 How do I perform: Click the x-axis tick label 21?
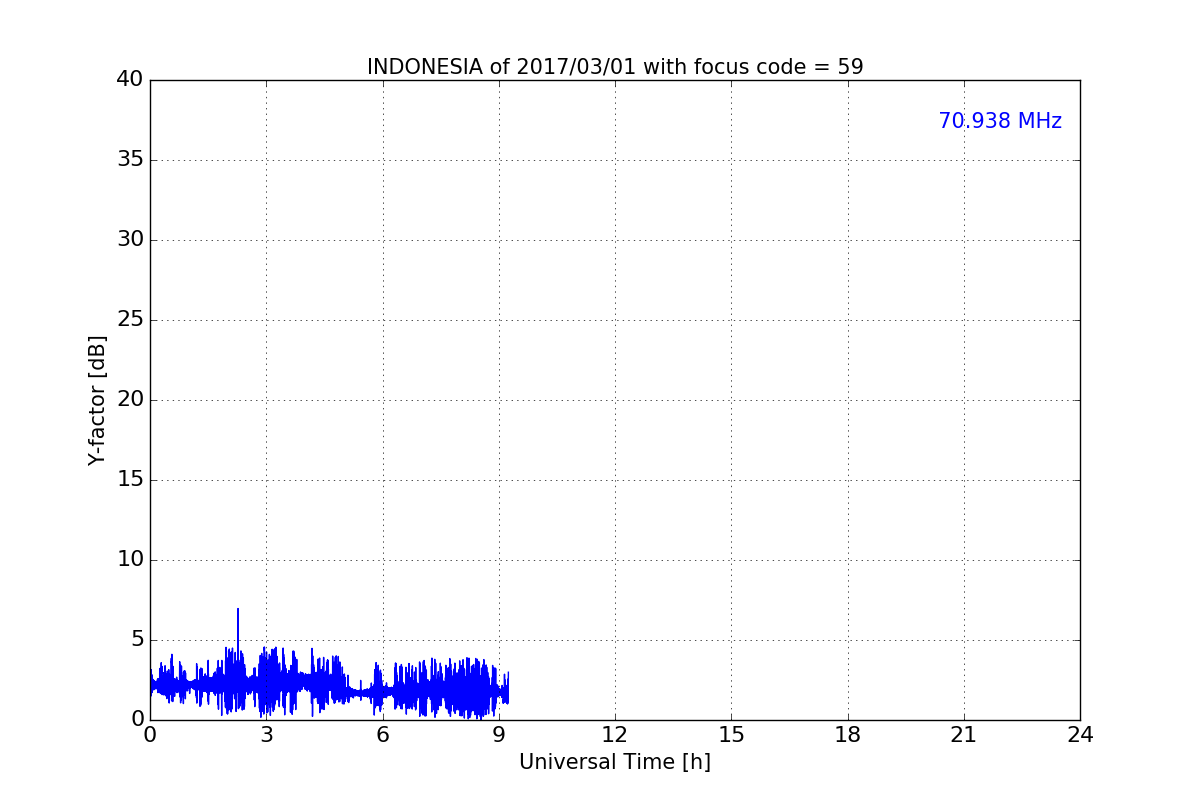pyautogui.click(x=964, y=735)
